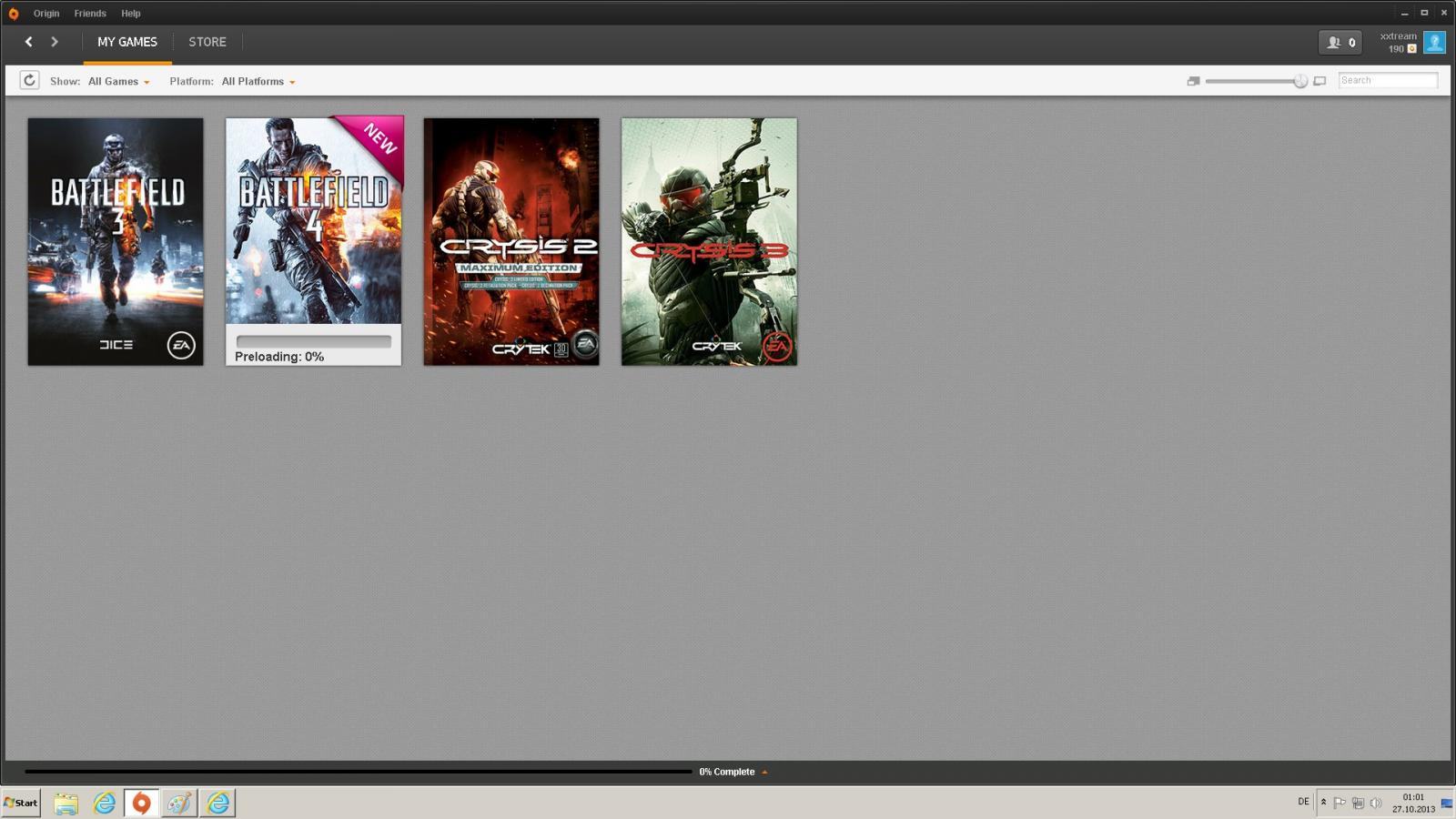Open the friends list button showing 0
The width and height of the screenshot is (1456, 819).
point(1340,42)
